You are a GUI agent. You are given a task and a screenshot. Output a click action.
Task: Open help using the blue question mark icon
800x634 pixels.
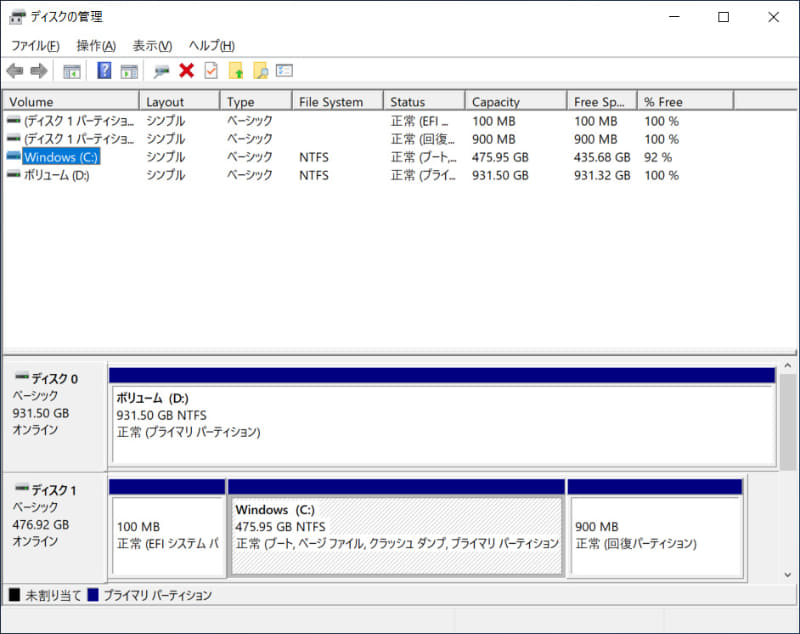(103, 70)
